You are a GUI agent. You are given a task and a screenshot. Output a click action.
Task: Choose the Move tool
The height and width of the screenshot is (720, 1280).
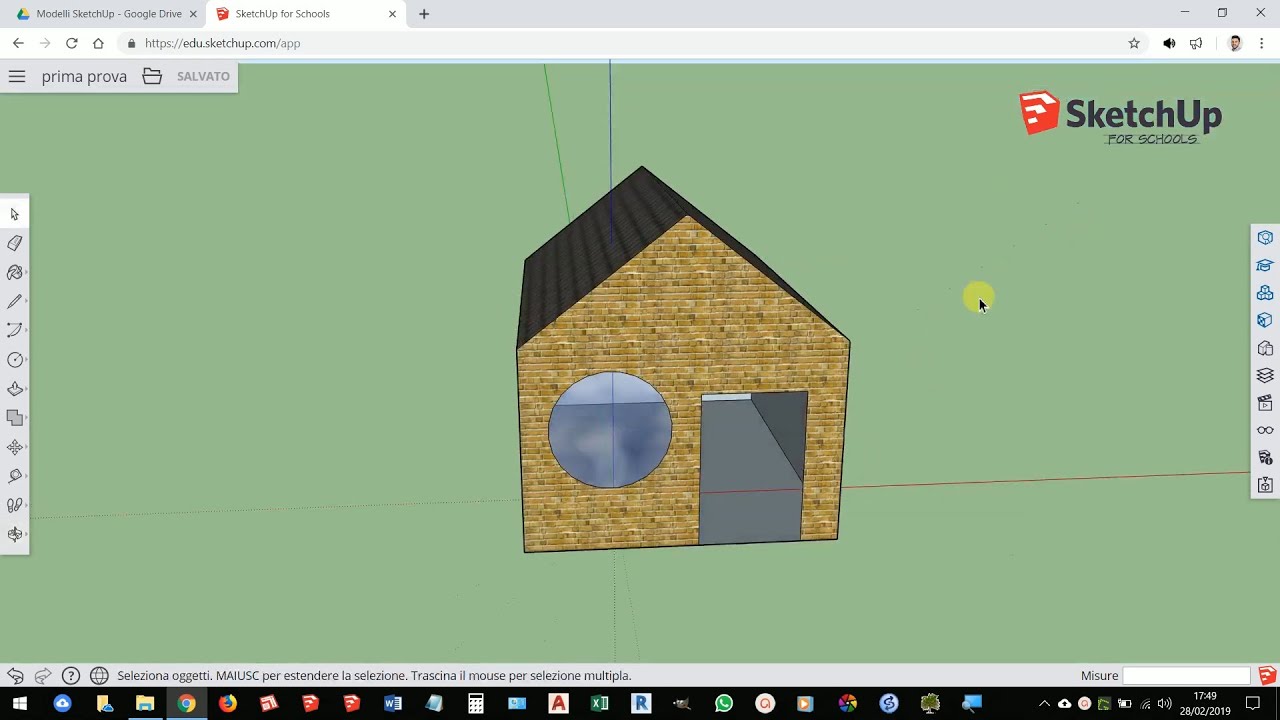pyautogui.click(x=14, y=447)
